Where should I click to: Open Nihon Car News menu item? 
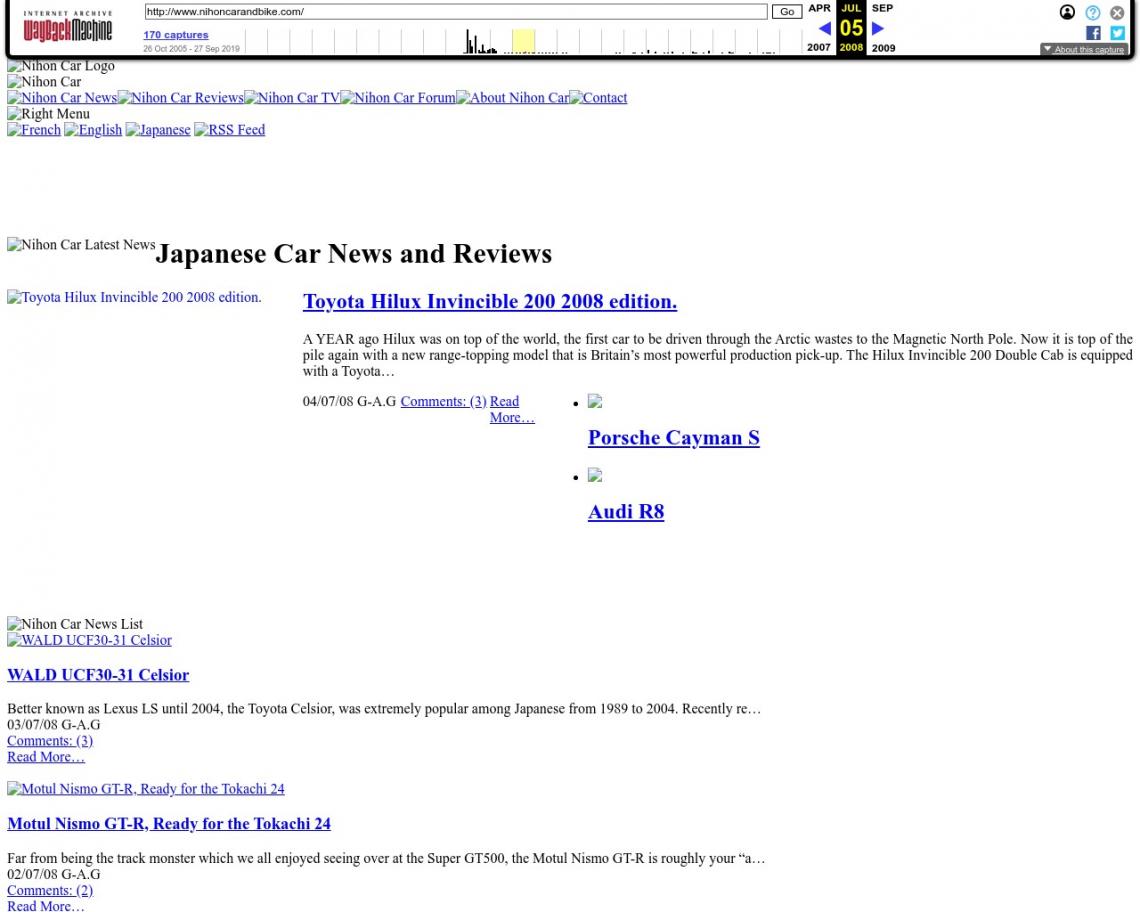(62, 97)
